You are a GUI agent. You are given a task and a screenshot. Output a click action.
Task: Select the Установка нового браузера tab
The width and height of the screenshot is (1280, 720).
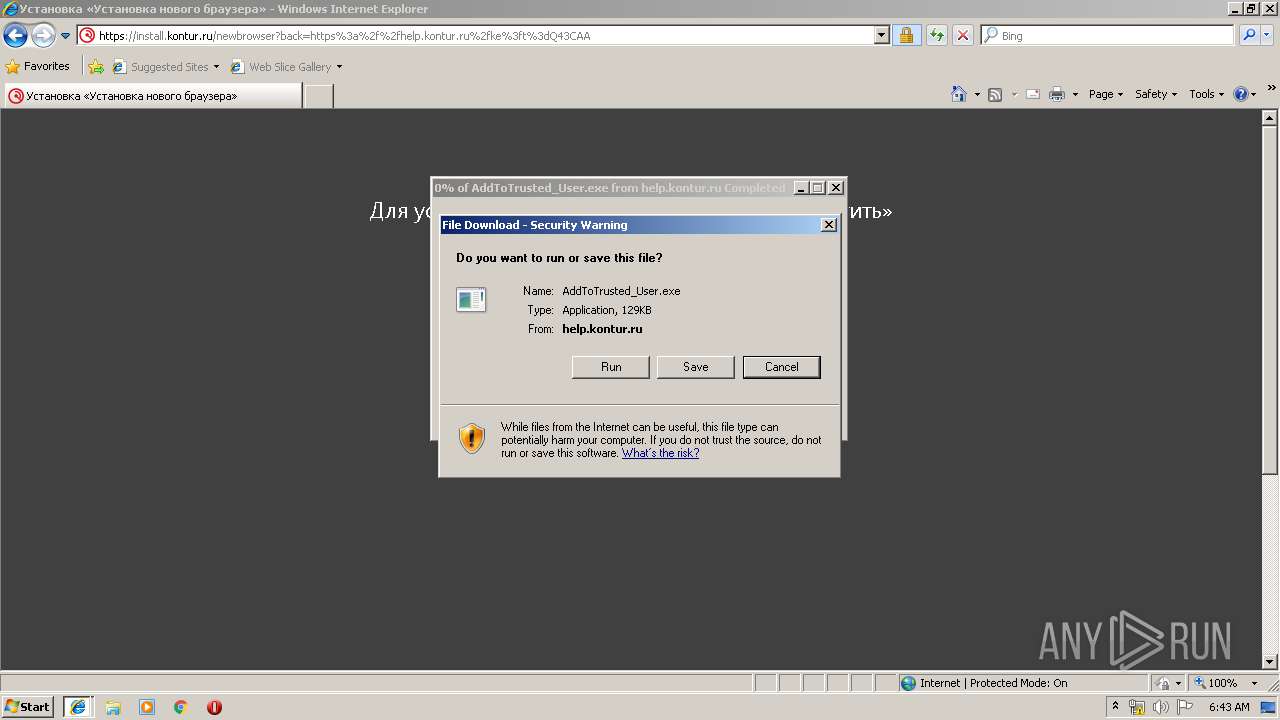pos(152,96)
